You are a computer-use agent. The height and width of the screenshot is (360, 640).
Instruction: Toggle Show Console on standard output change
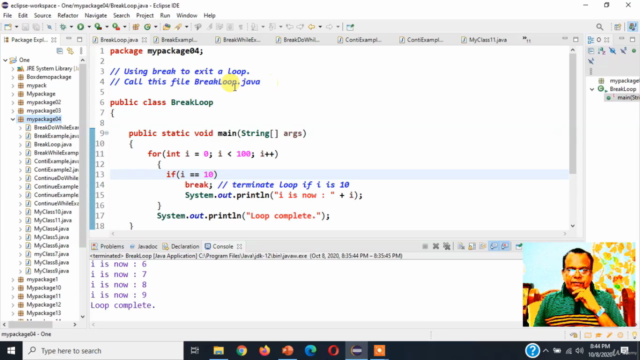point(494,246)
